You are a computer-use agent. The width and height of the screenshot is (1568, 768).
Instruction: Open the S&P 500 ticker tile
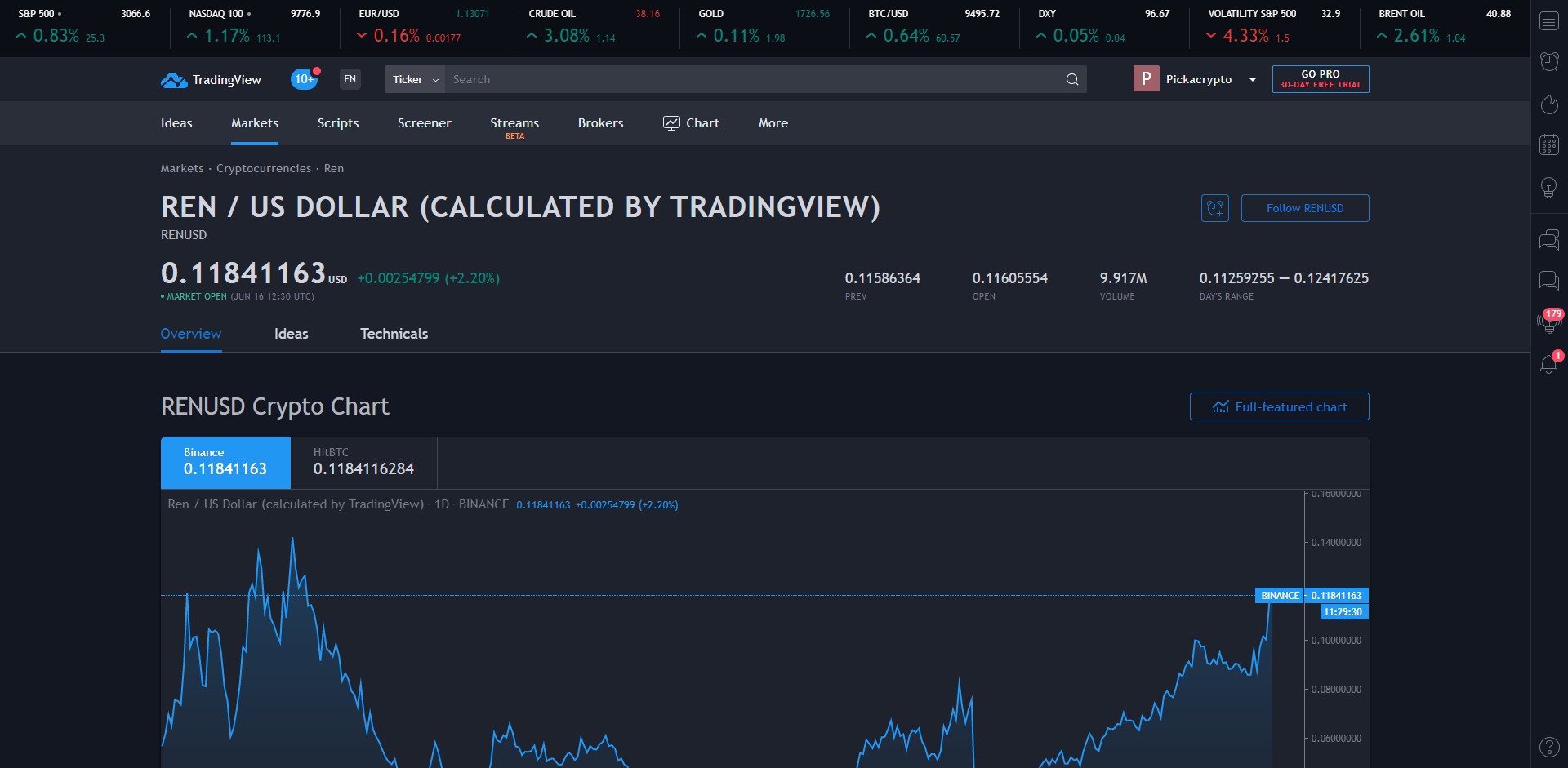[x=84, y=26]
